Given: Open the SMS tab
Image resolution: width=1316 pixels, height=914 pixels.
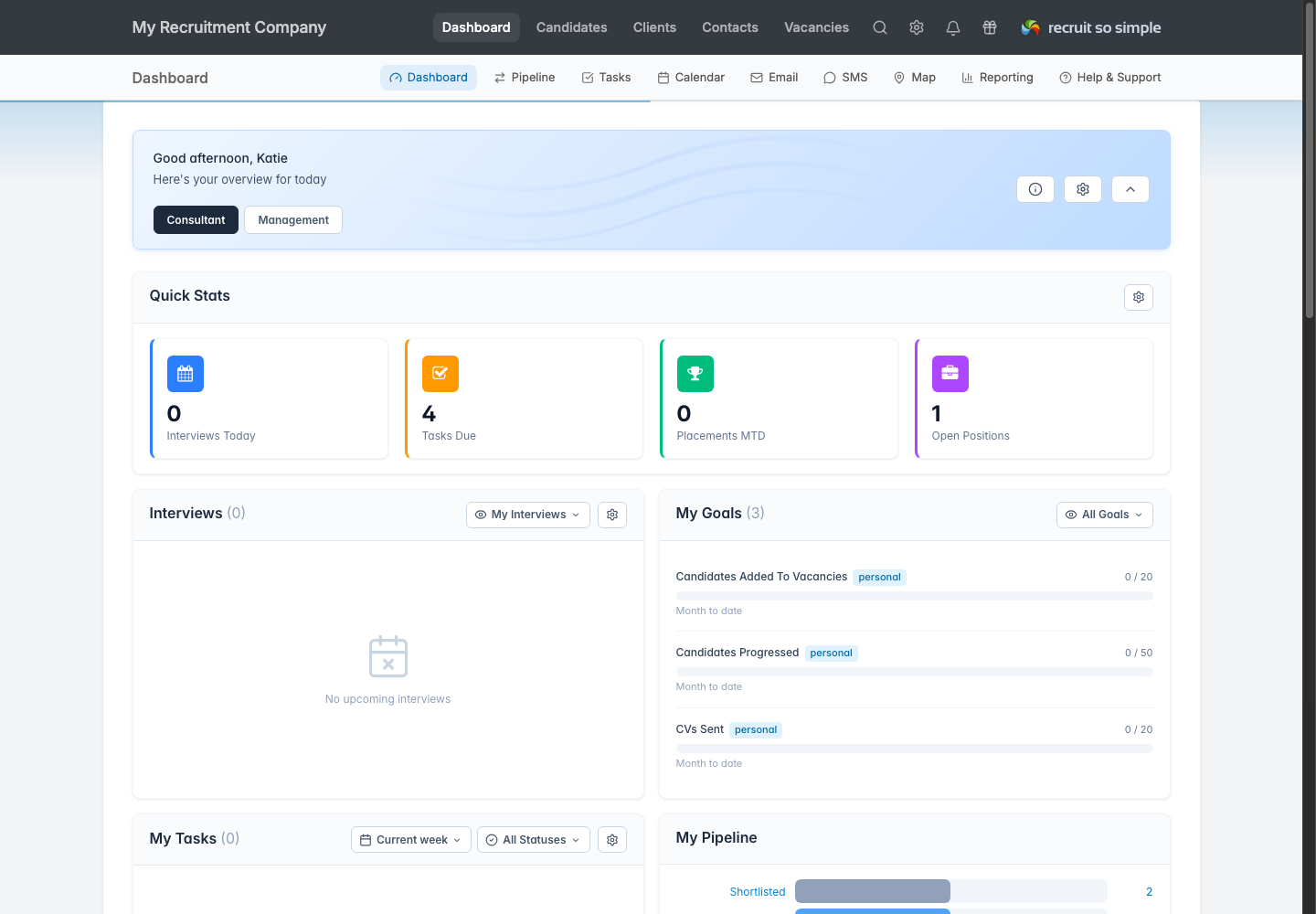Looking at the screenshot, I should (845, 78).
